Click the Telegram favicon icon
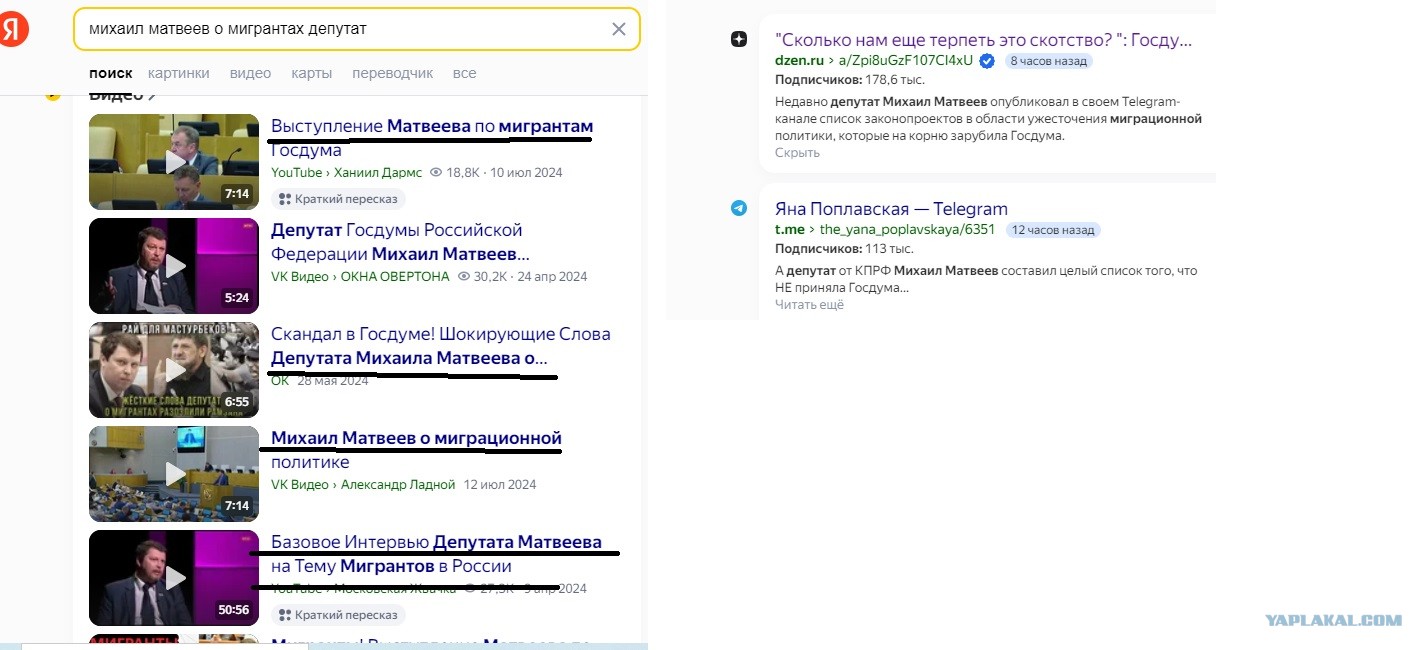This screenshot has height=650, width=1428. (x=739, y=208)
